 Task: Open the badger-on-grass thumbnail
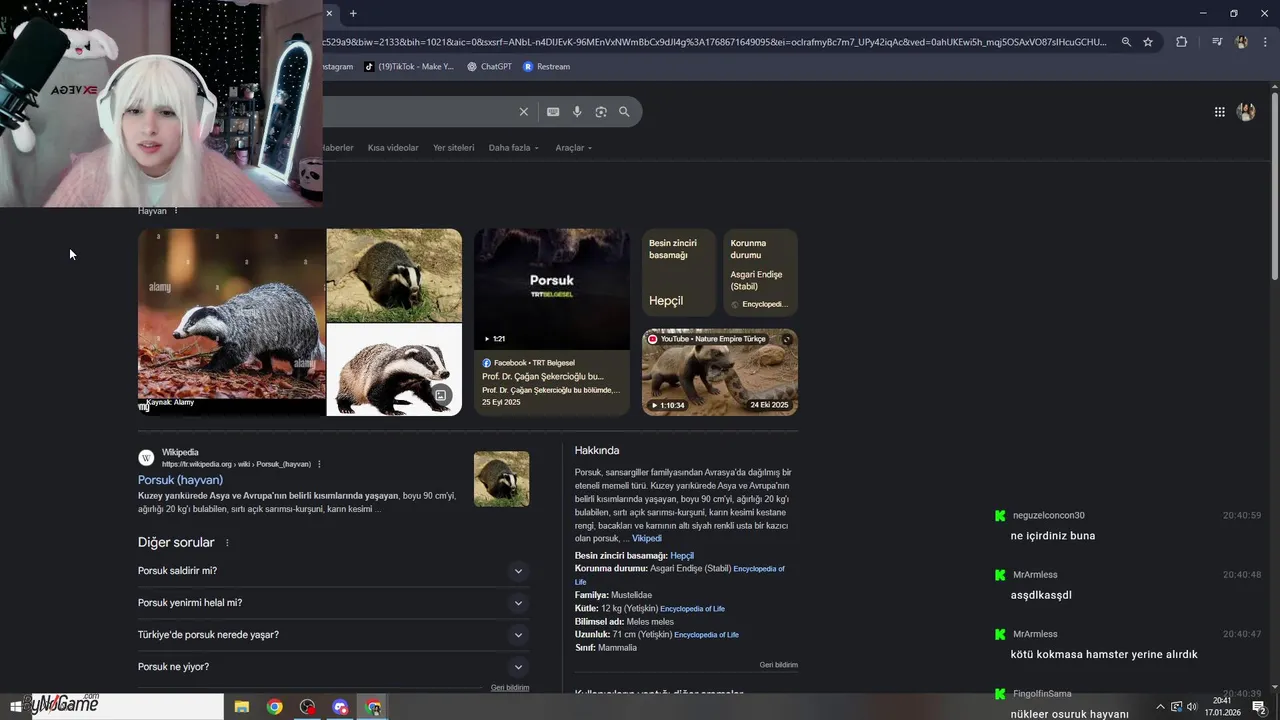[x=394, y=275]
